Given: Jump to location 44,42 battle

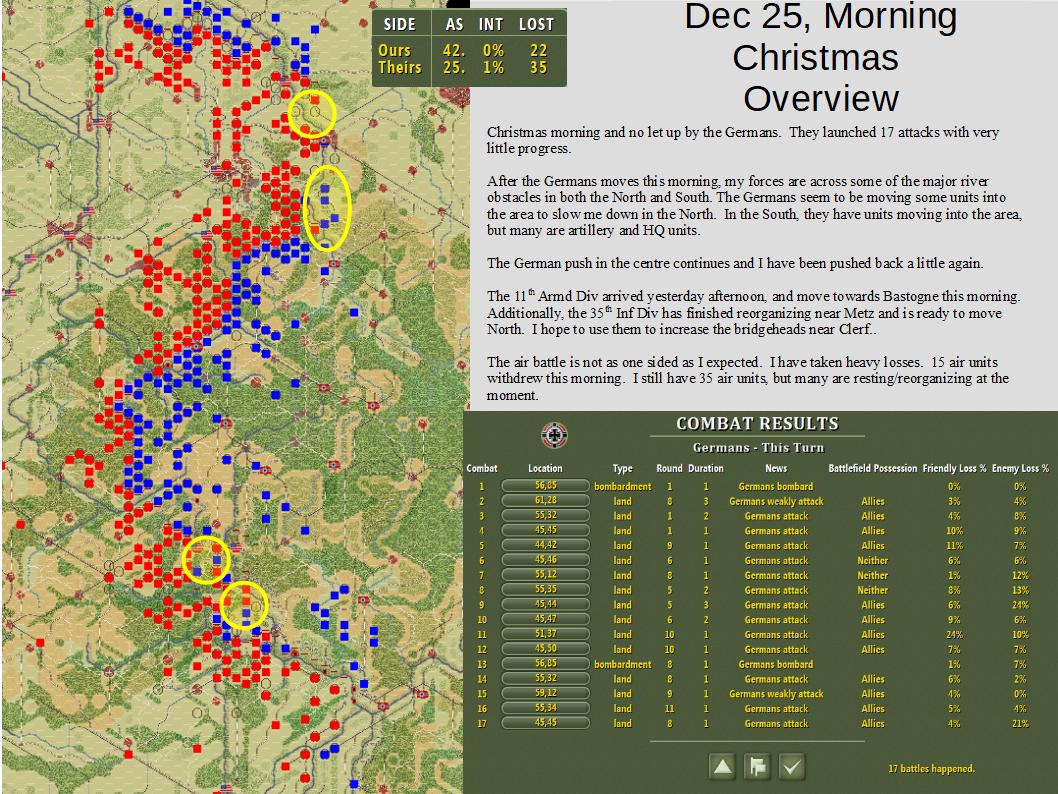Looking at the screenshot, I should (545, 545).
